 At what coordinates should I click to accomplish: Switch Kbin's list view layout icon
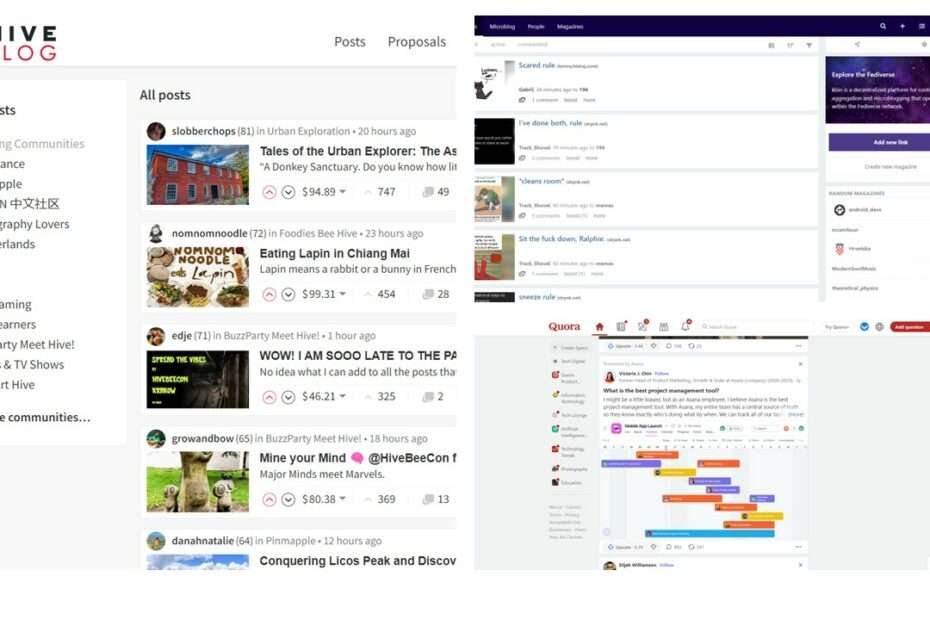point(772,45)
